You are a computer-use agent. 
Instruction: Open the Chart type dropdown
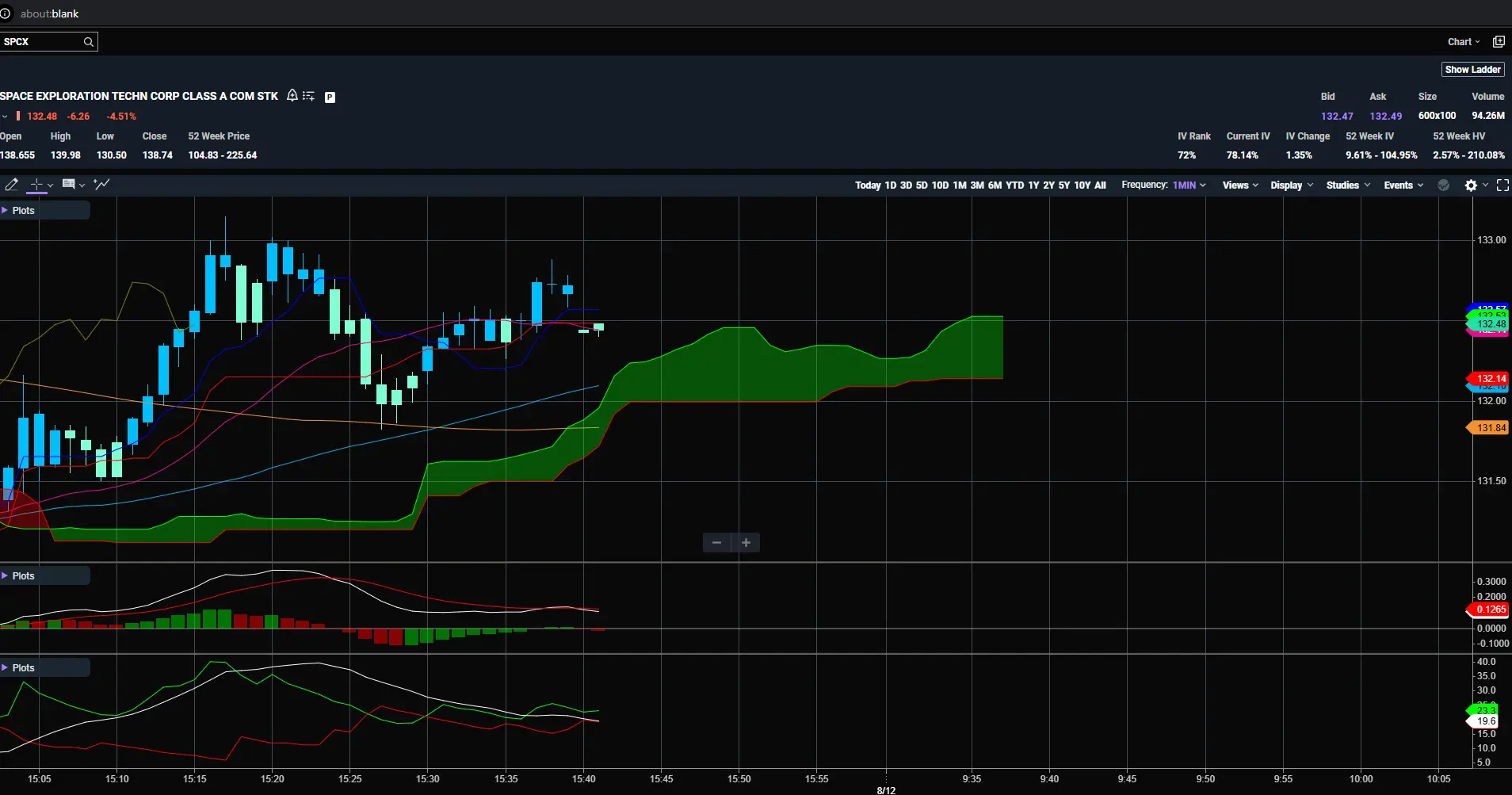pyautogui.click(x=1464, y=41)
